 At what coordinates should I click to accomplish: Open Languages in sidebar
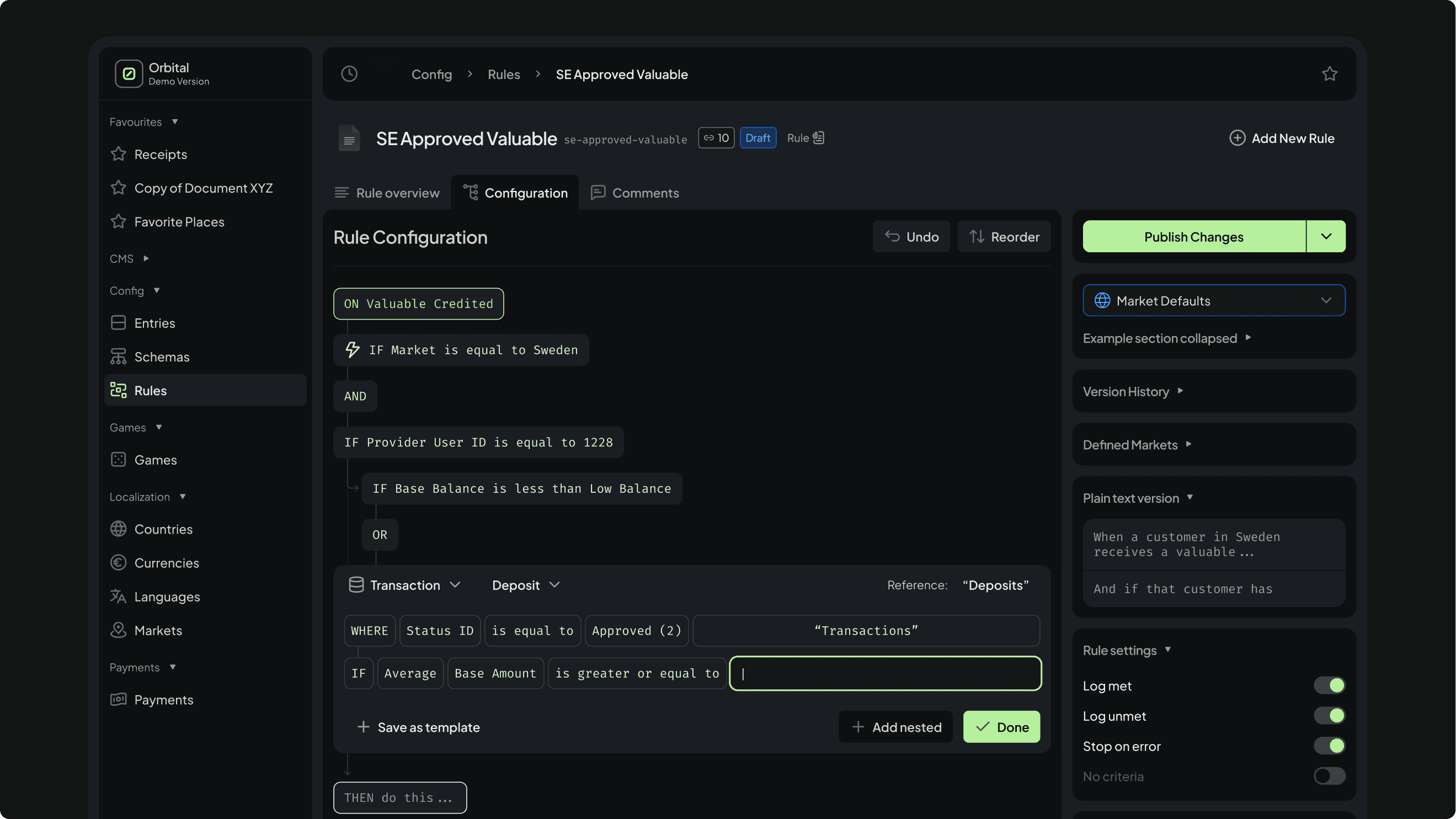click(x=167, y=597)
